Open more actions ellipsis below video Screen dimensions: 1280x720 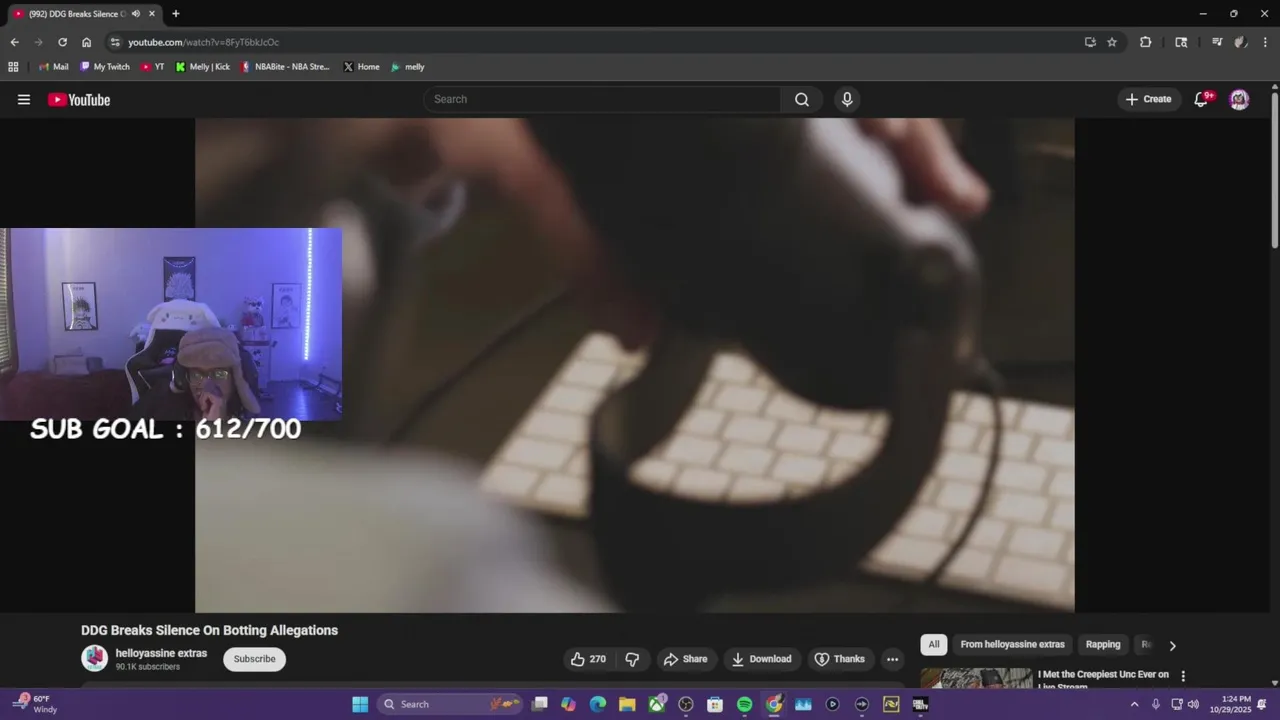pyautogui.click(x=892, y=659)
